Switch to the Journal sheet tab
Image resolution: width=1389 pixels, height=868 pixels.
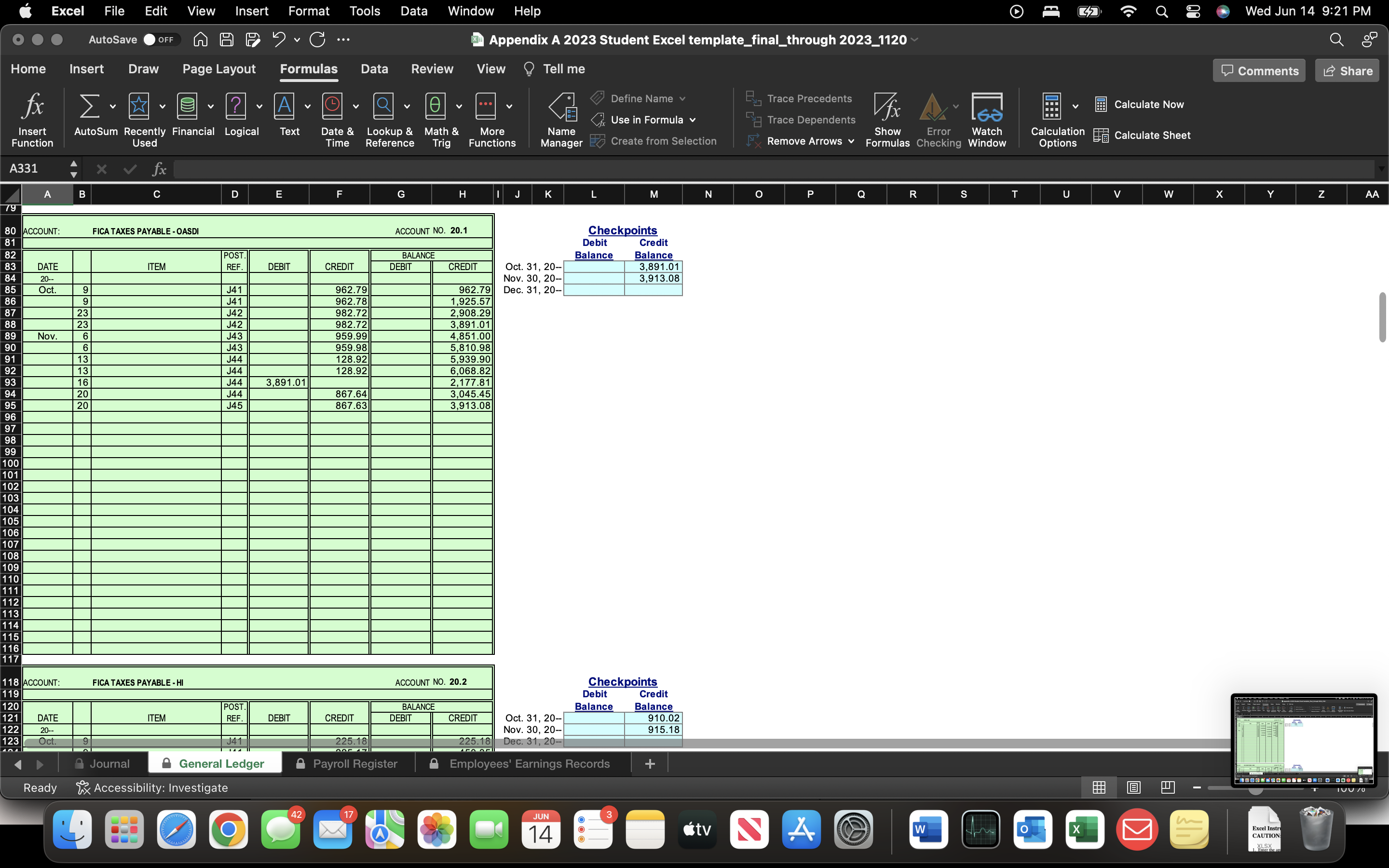pyautogui.click(x=109, y=763)
